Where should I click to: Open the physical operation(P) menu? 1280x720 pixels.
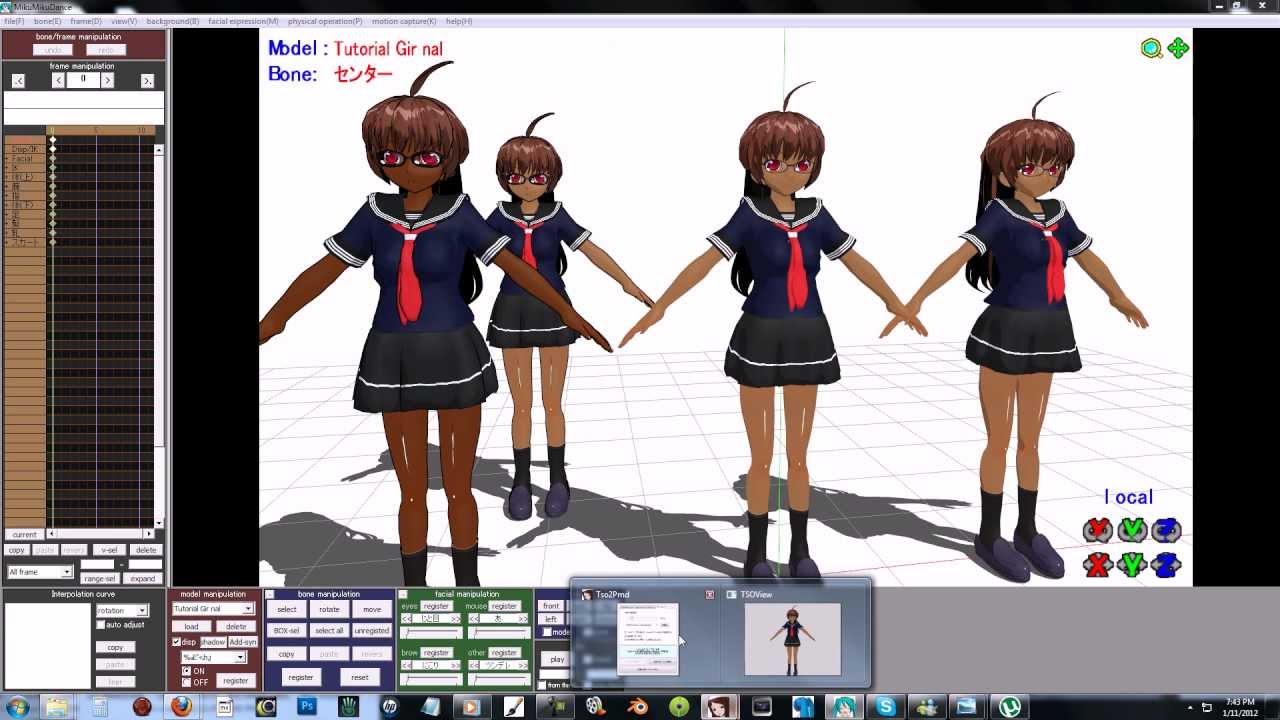(x=325, y=21)
